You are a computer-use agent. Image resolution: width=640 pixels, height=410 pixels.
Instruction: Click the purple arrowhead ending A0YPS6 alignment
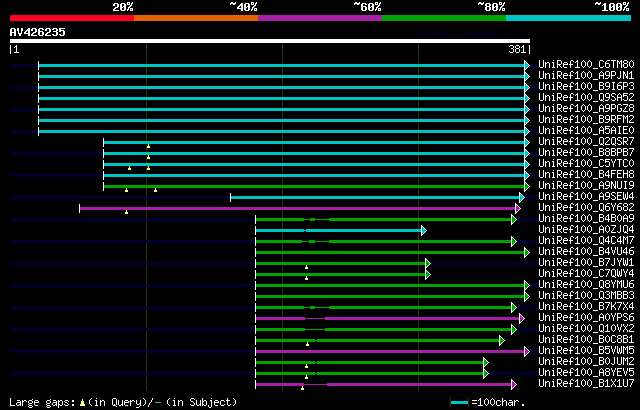pos(522,319)
